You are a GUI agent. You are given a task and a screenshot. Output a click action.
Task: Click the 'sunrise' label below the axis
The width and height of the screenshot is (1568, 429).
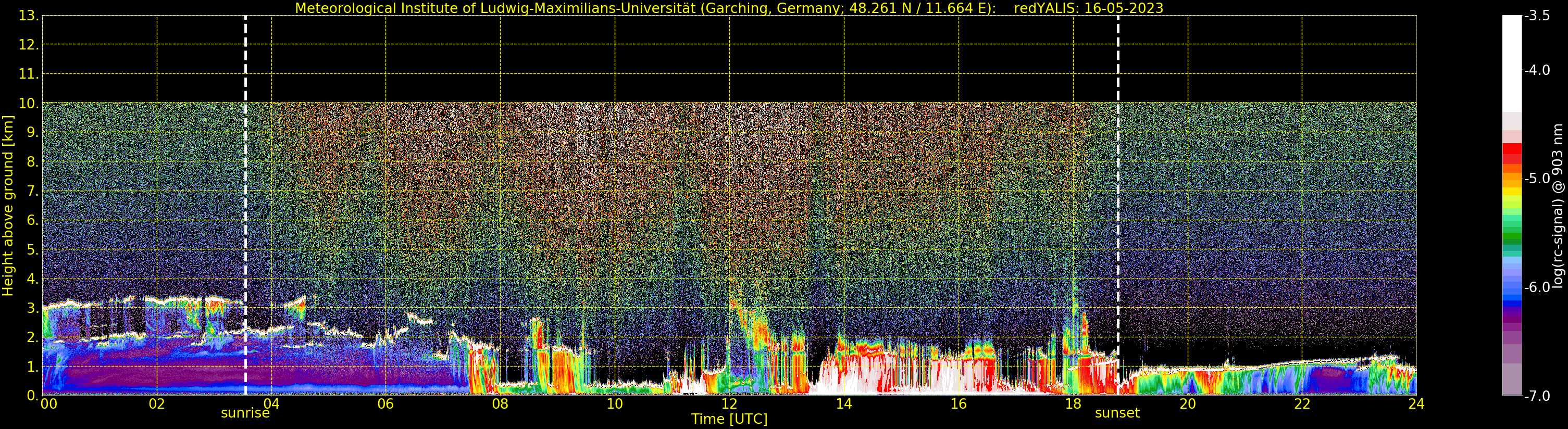click(x=245, y=413)
